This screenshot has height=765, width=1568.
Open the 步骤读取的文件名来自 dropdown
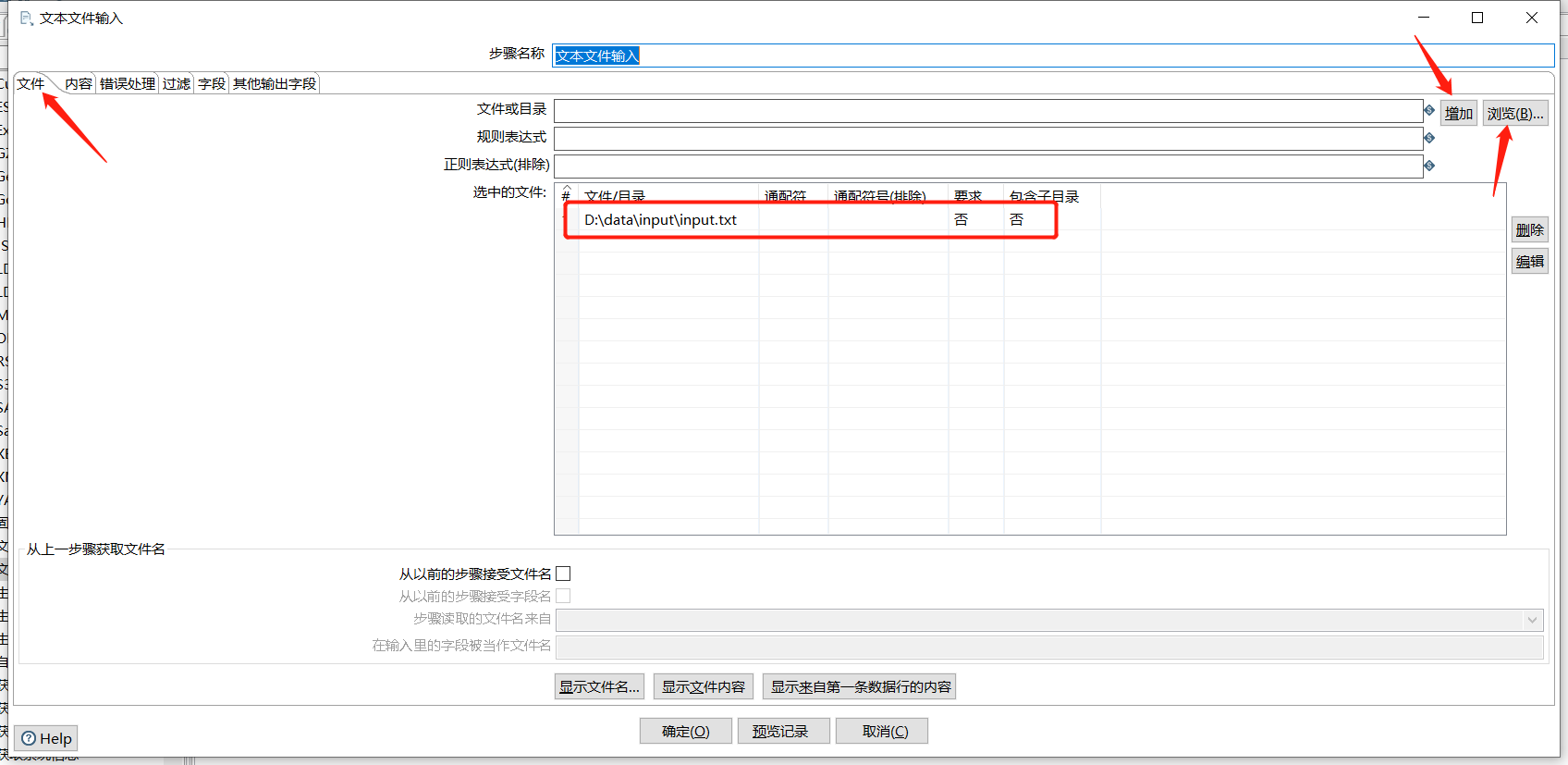coord(1532,620)
